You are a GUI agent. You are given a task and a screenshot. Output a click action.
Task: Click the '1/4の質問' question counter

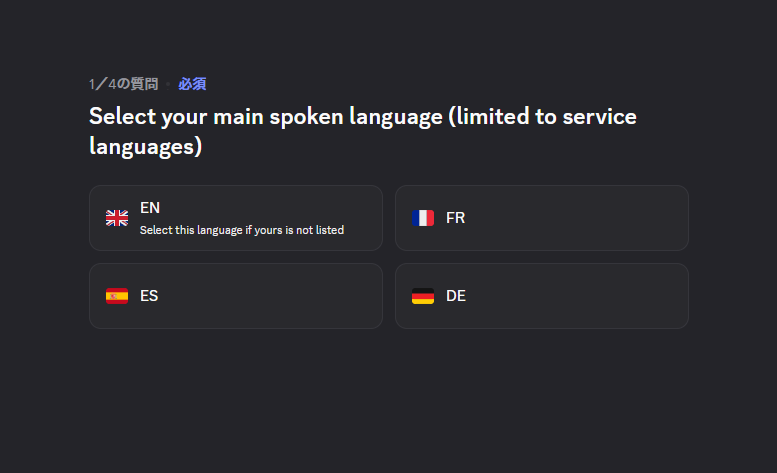123,84
